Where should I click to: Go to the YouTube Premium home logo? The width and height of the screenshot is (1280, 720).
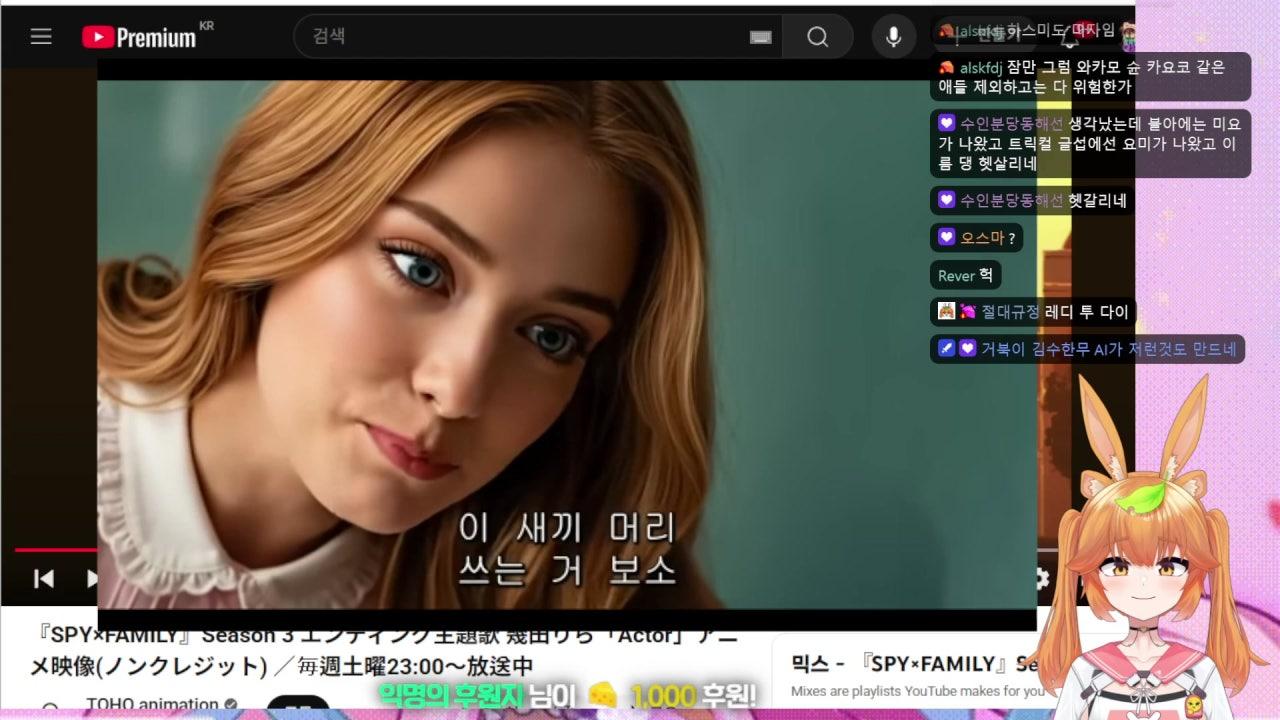click(x=140, y=37)
